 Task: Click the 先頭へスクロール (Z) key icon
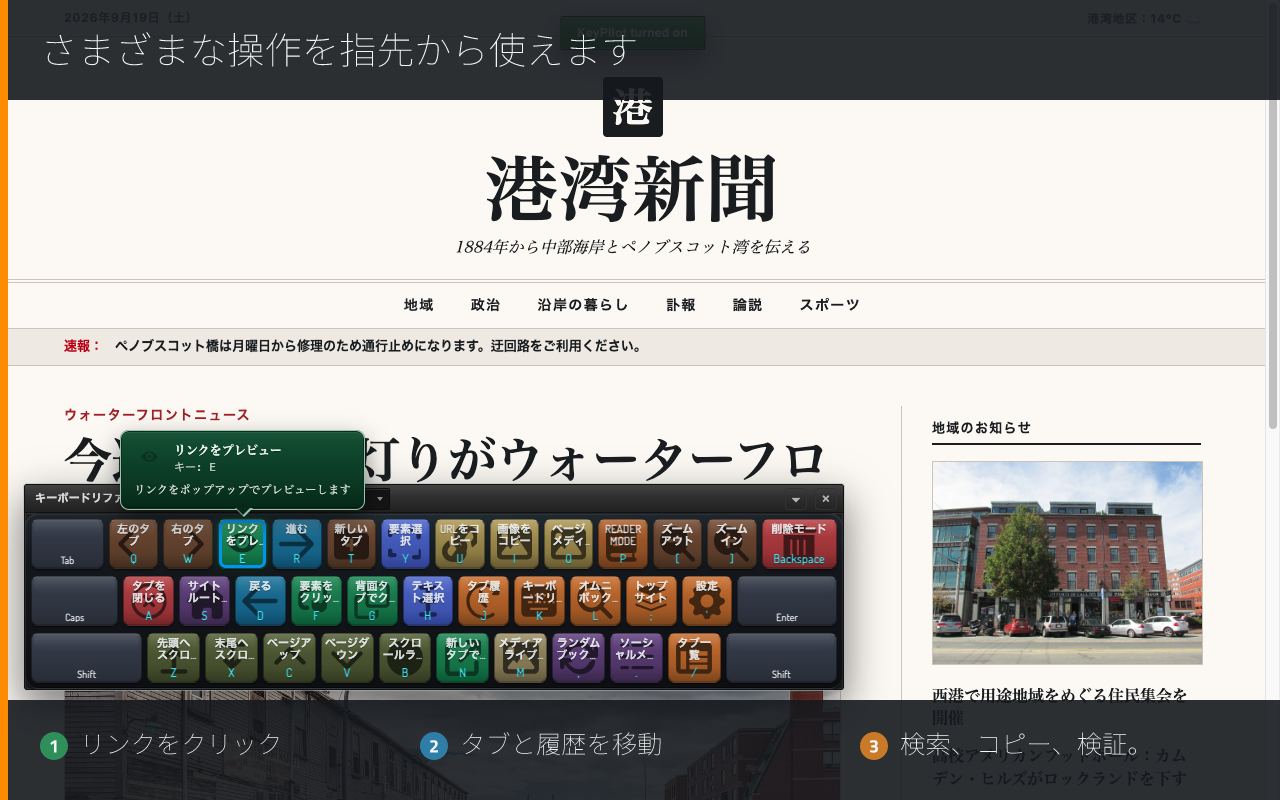tap(173, 658)
